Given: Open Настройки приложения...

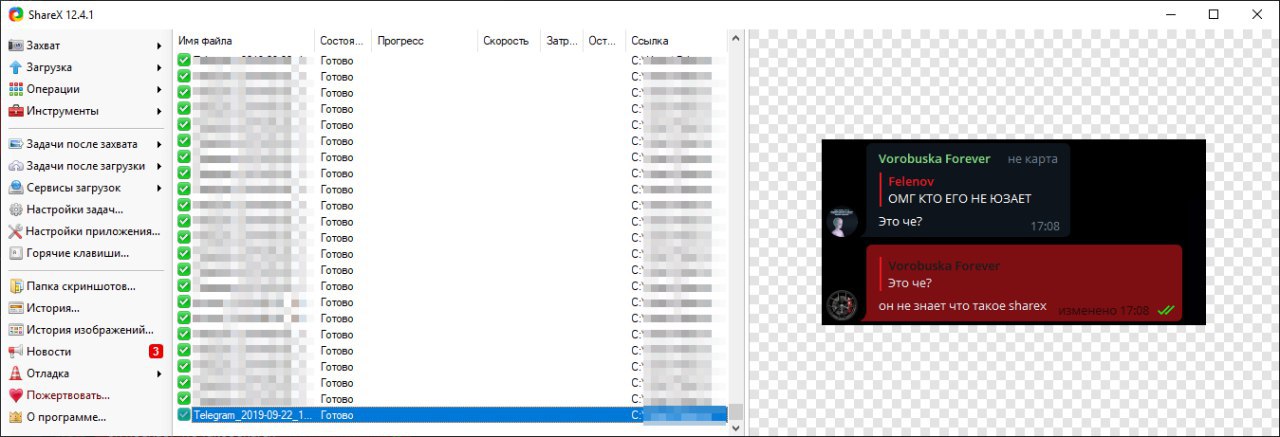Looking at the screenshot, I should [85, 231].
